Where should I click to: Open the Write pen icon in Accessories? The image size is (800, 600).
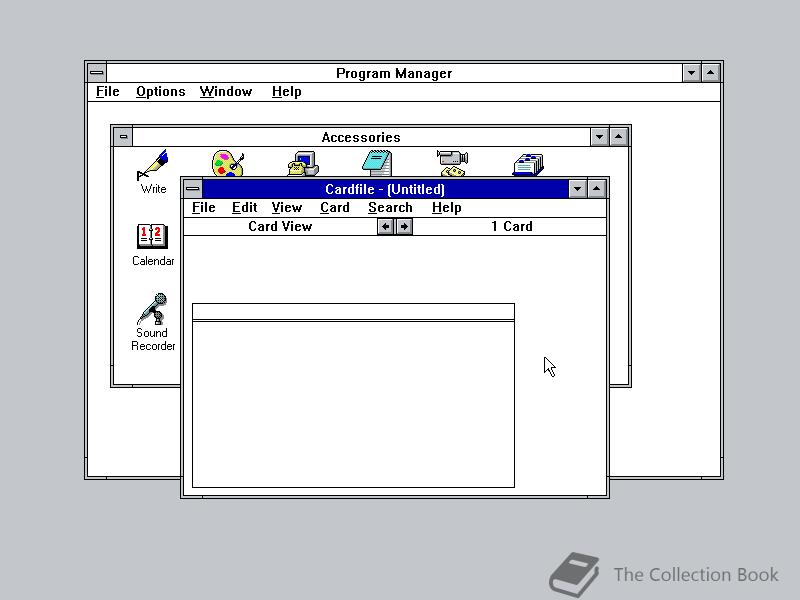[153, 165]
